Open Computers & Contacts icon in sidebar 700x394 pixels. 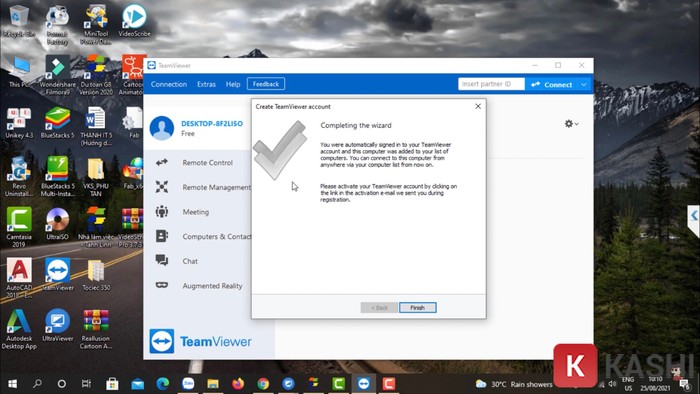pyautogui.click(x=162, y=236)
